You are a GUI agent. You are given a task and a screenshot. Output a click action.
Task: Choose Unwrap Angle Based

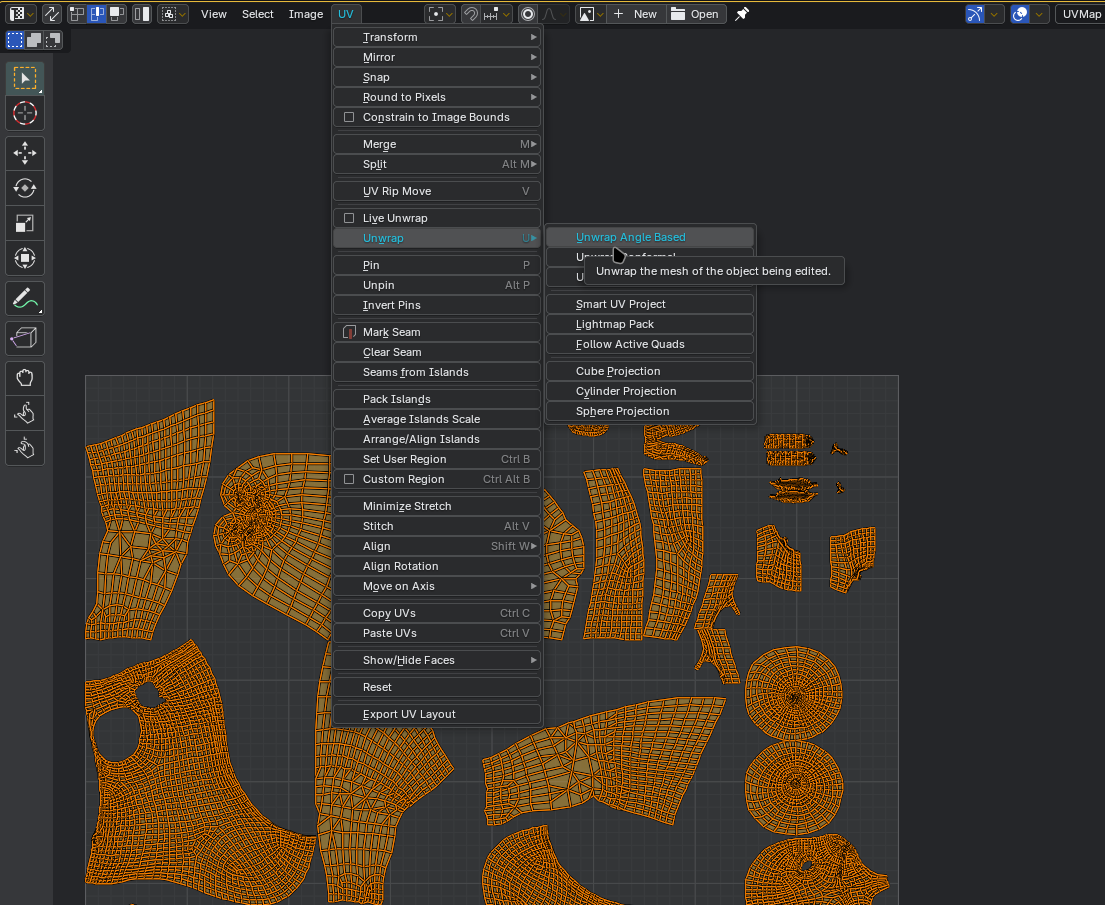point(650,237)
